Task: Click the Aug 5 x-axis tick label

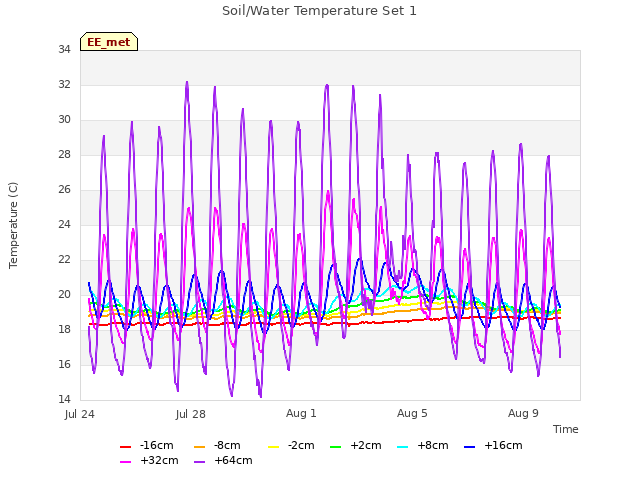Action: tap(412, 413)
